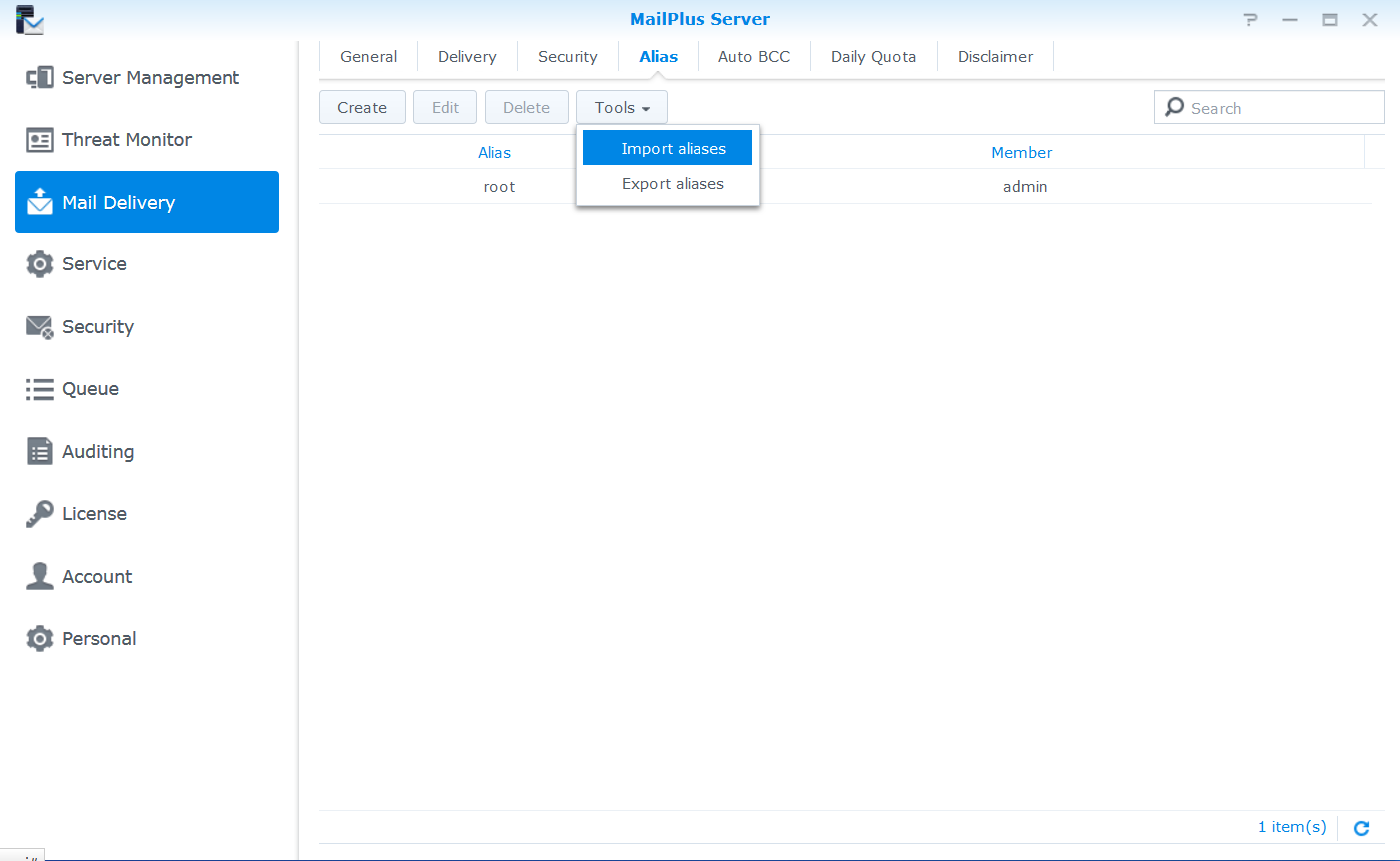Image resolution: width=1400 pixels, height=861 pixels.
Task: Open the Disclaimer tab
Action: tap(995, 57)
